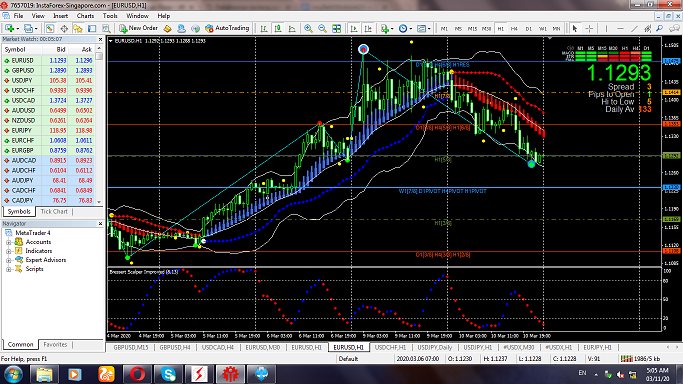Open the Templates dropdown

(423, 28)
